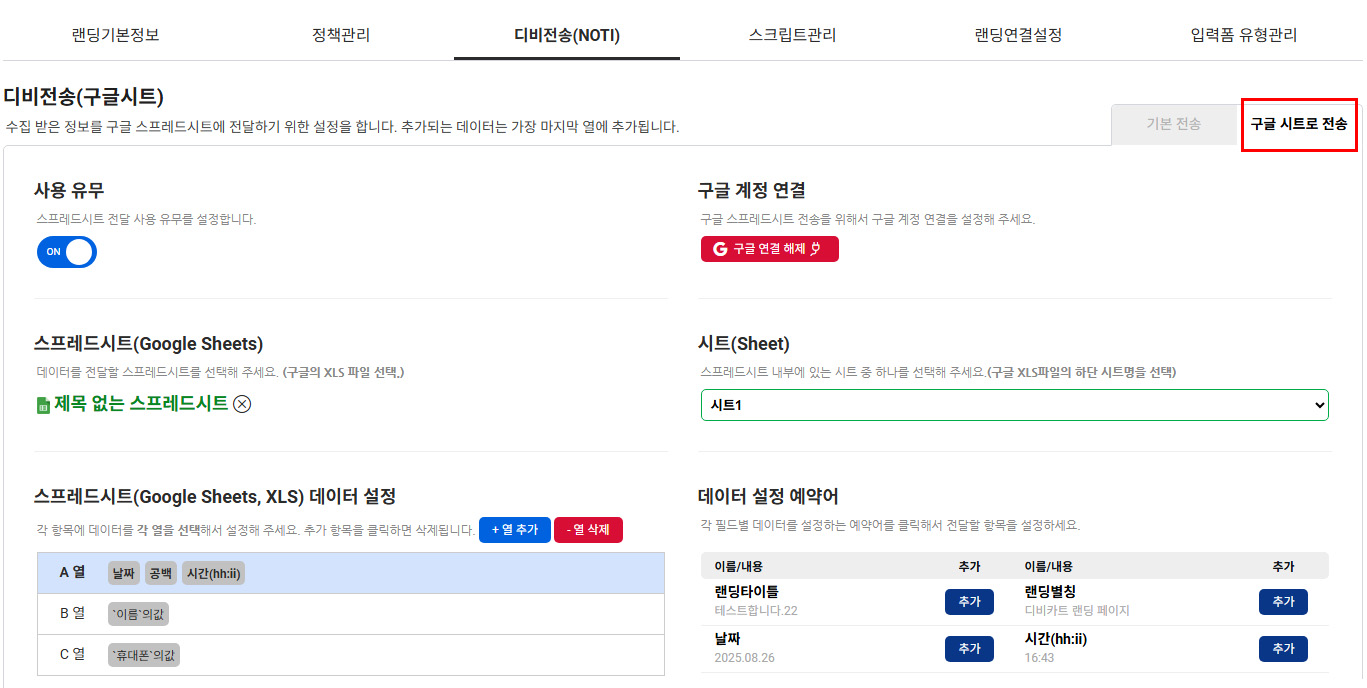
Task: Select the B 열 row
Action: 72,614
